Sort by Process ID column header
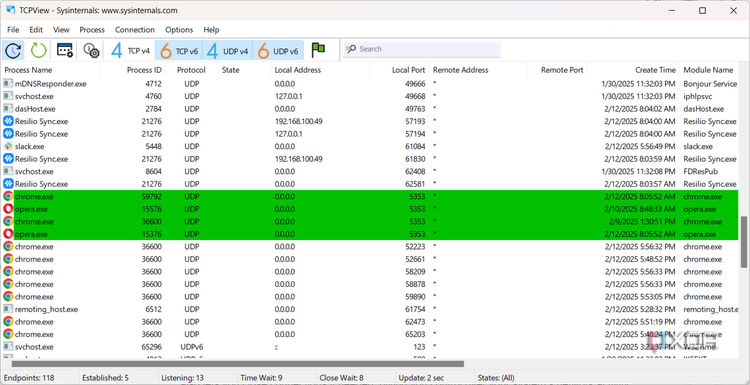Viewport: 750px width, 385px height. point(144,70)
